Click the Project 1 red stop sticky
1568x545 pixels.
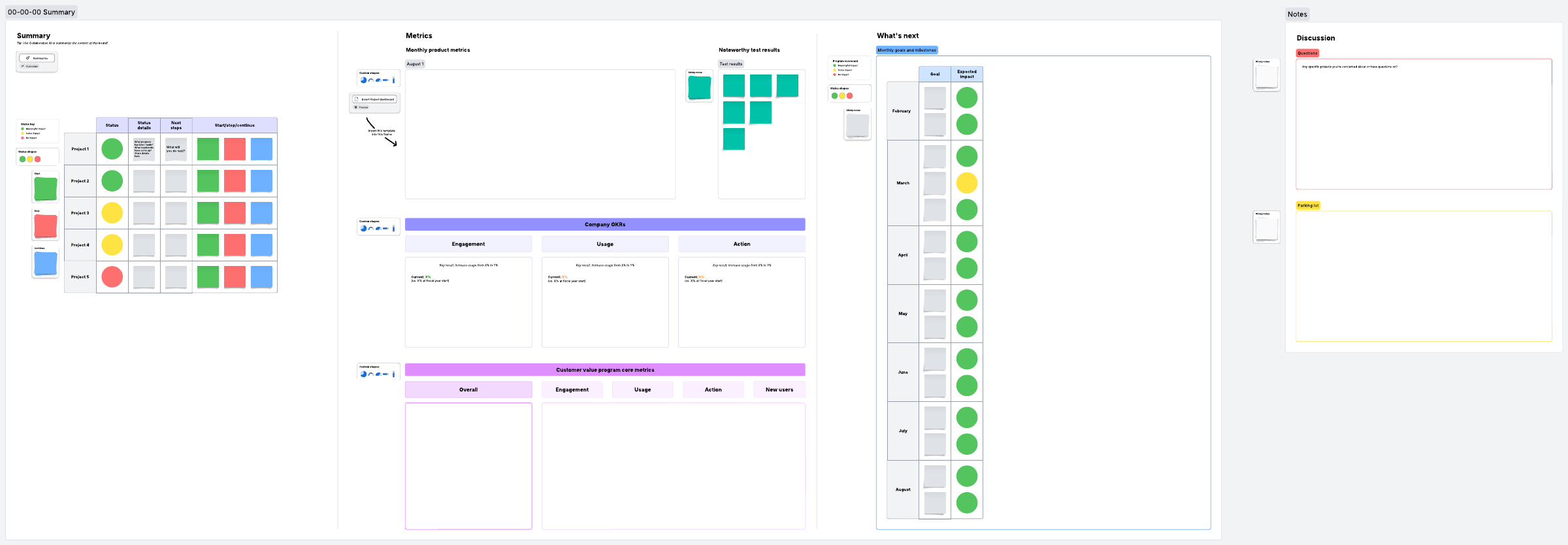pyautogui.click(x=235, y=150)
